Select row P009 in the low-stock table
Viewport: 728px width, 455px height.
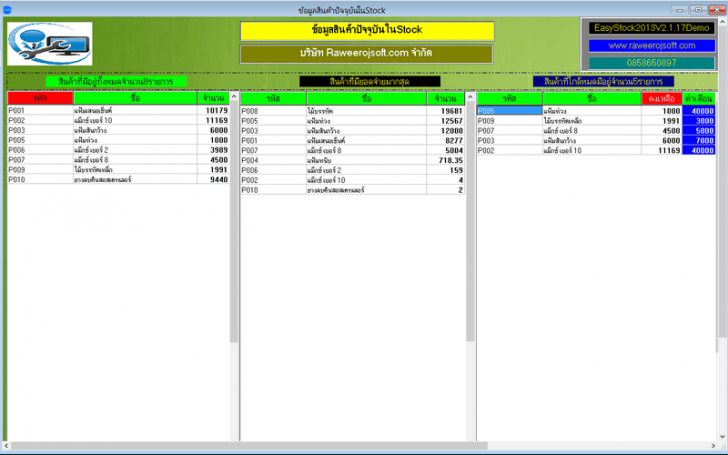coord(596,121)
